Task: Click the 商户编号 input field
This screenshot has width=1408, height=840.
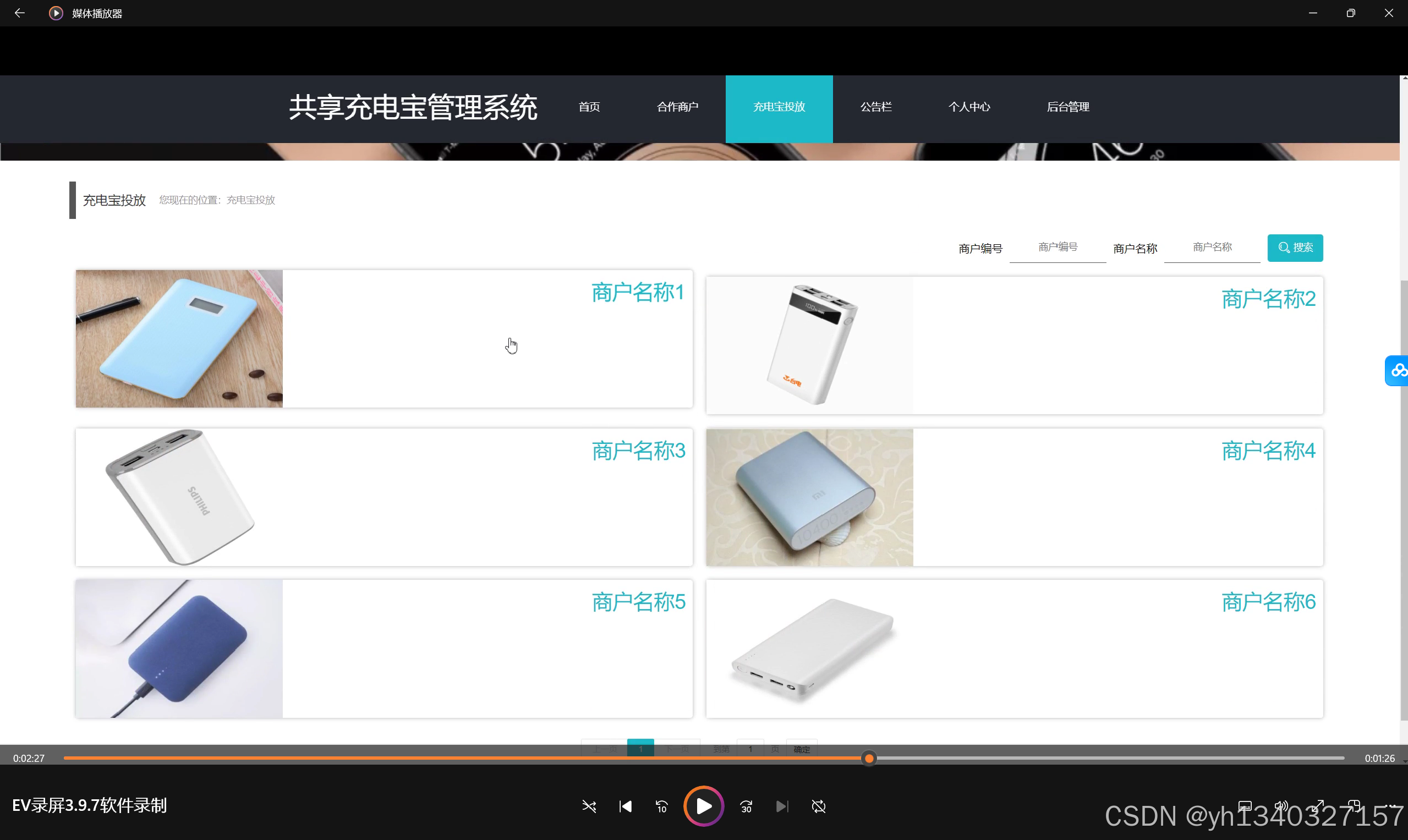Action: click(1057, 248)
